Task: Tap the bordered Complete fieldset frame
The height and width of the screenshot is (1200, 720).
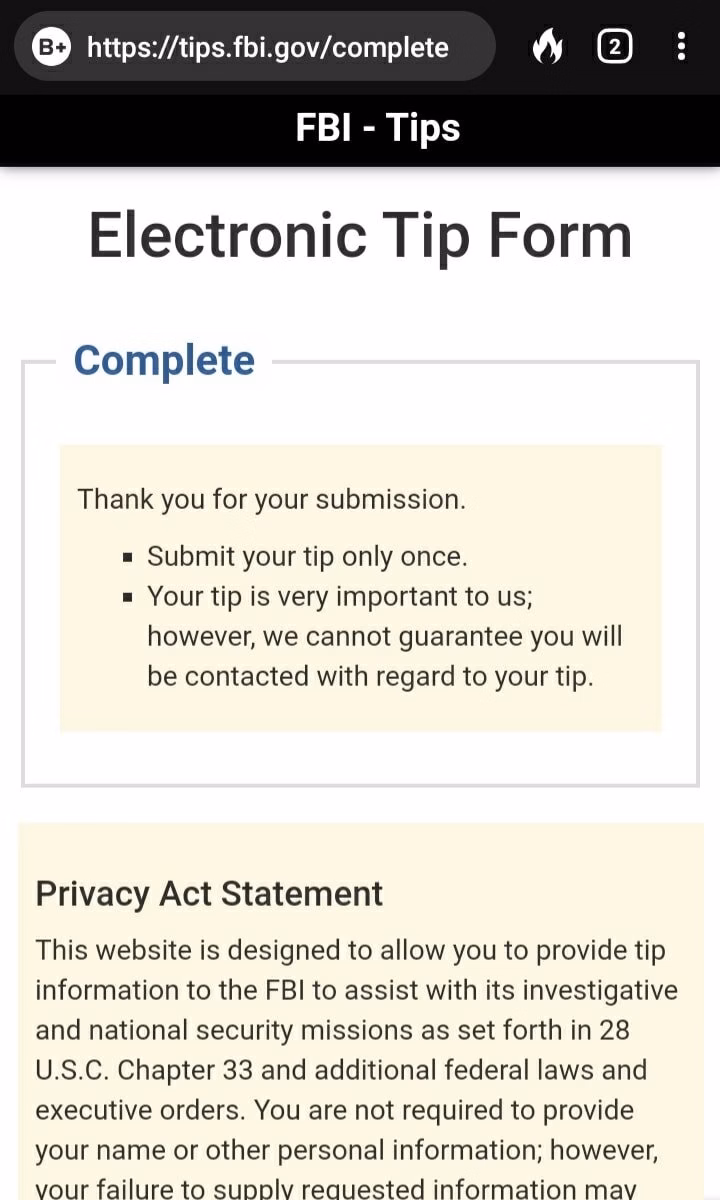Action: tap(360, 573)
